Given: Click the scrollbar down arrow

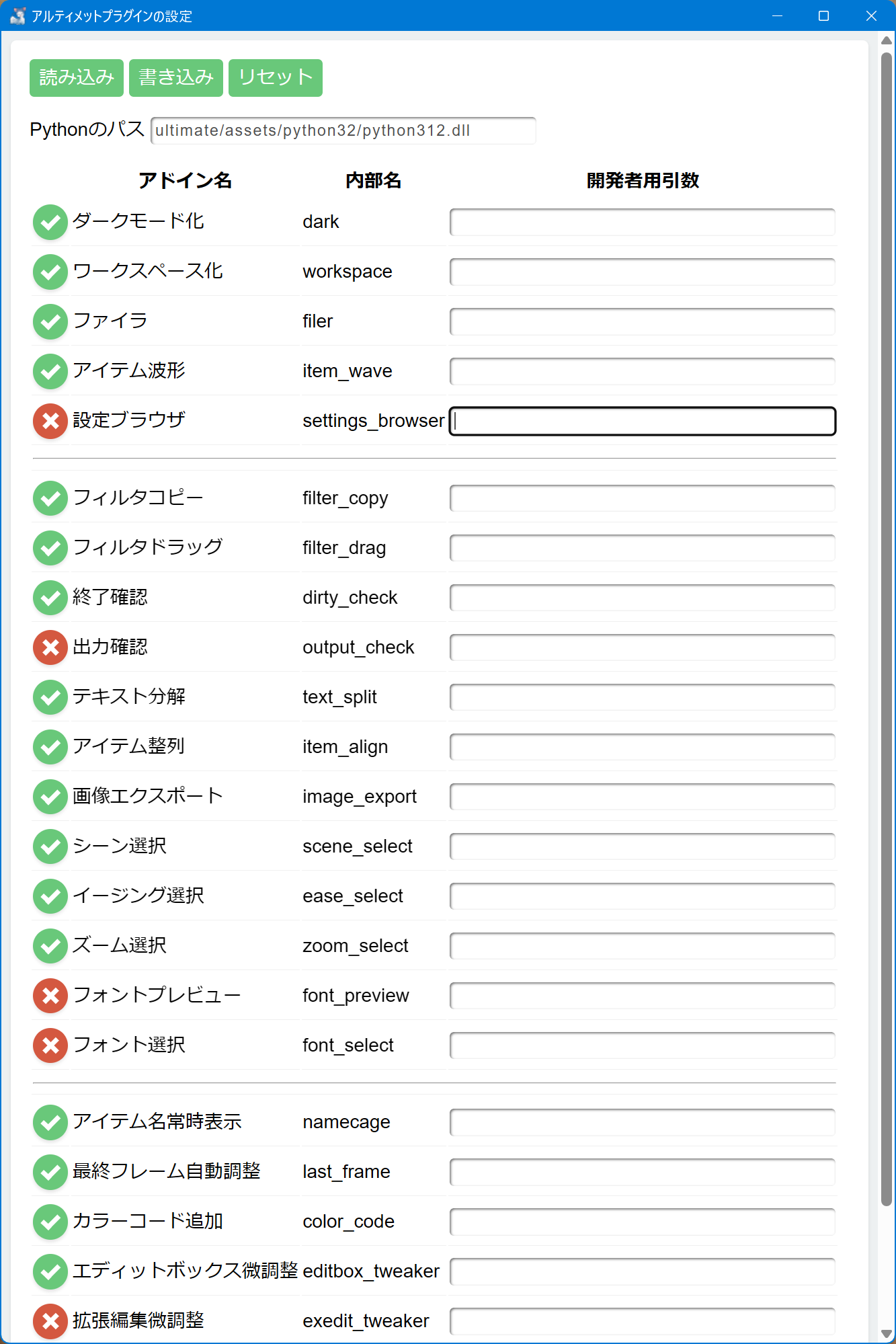Looking at the screenshot, I should pyautogui.click(x=887, y=1334).
